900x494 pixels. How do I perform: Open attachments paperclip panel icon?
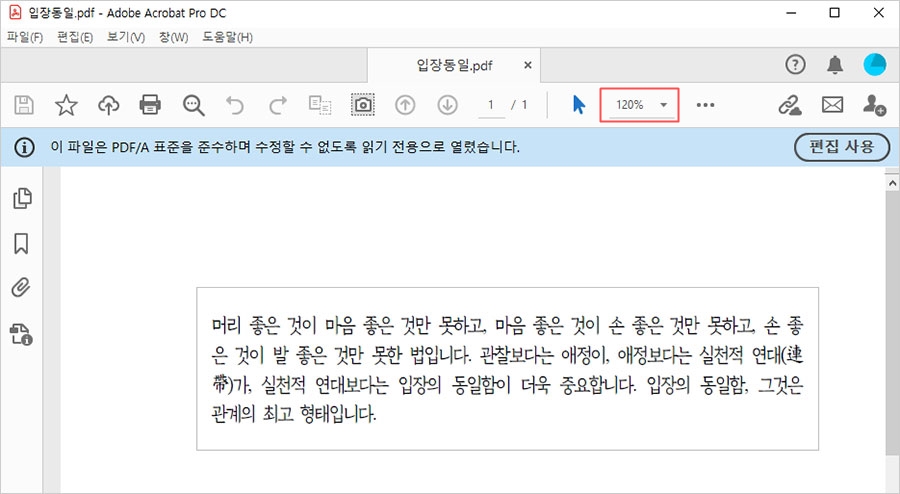(x=21, y=287)
